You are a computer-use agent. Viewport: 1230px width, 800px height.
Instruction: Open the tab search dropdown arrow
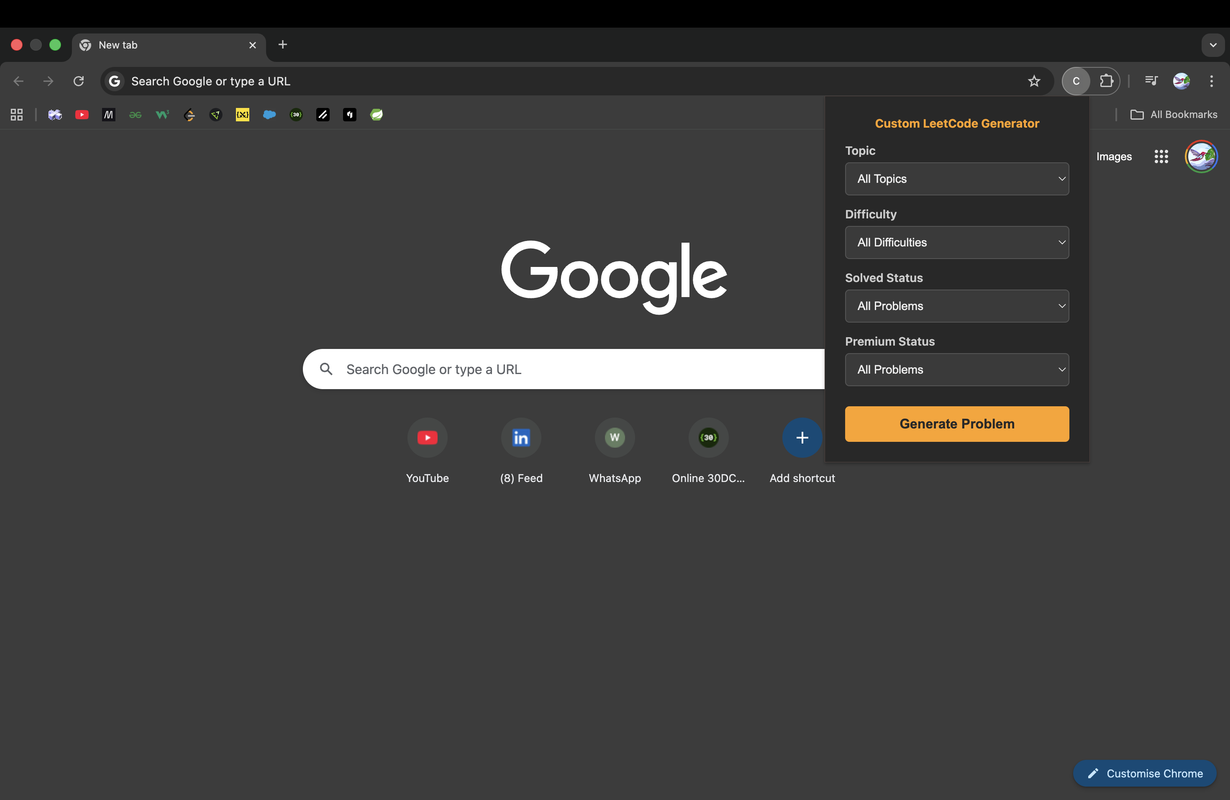pos(1212,45)
